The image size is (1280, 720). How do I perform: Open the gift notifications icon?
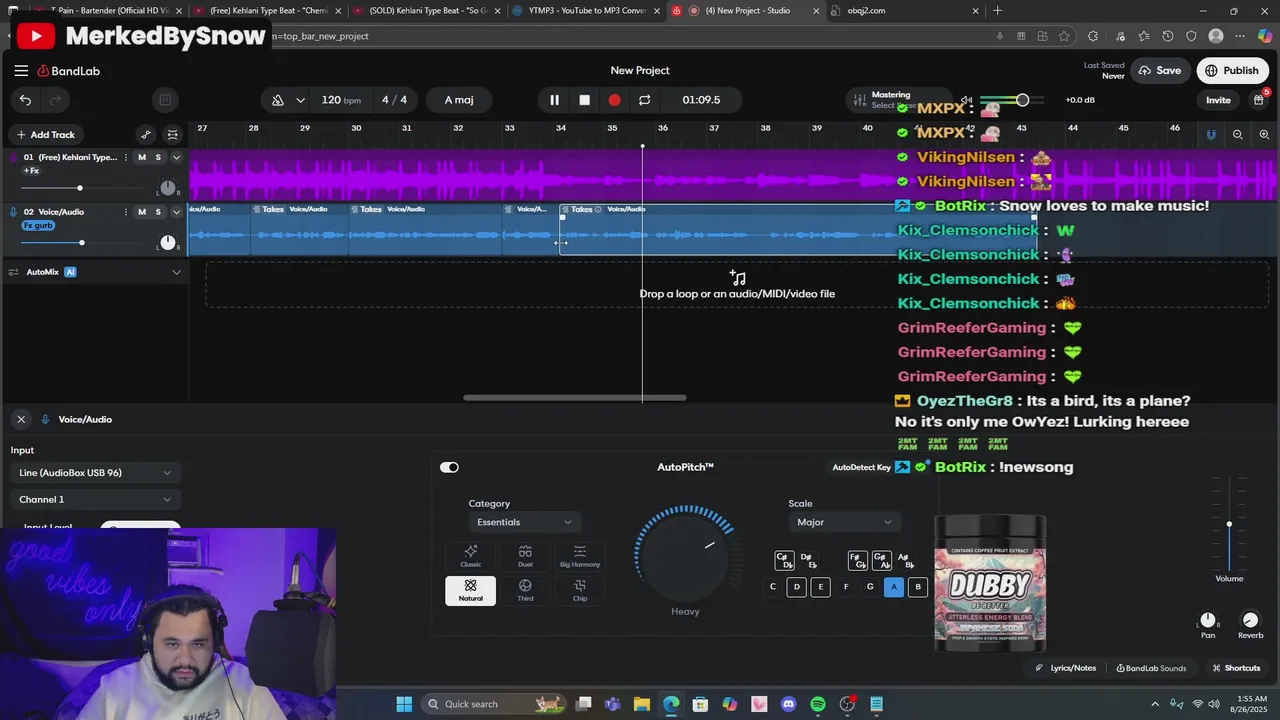pos(1259,99)
